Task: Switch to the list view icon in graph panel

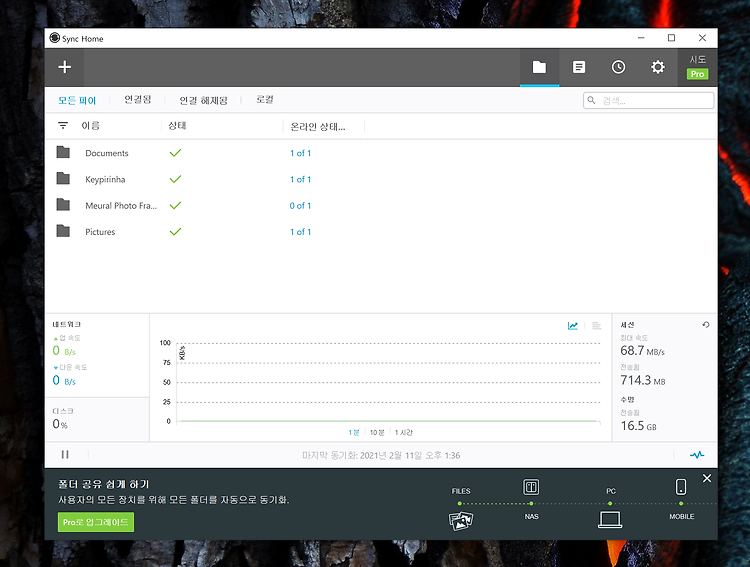Action: (596, 326)
